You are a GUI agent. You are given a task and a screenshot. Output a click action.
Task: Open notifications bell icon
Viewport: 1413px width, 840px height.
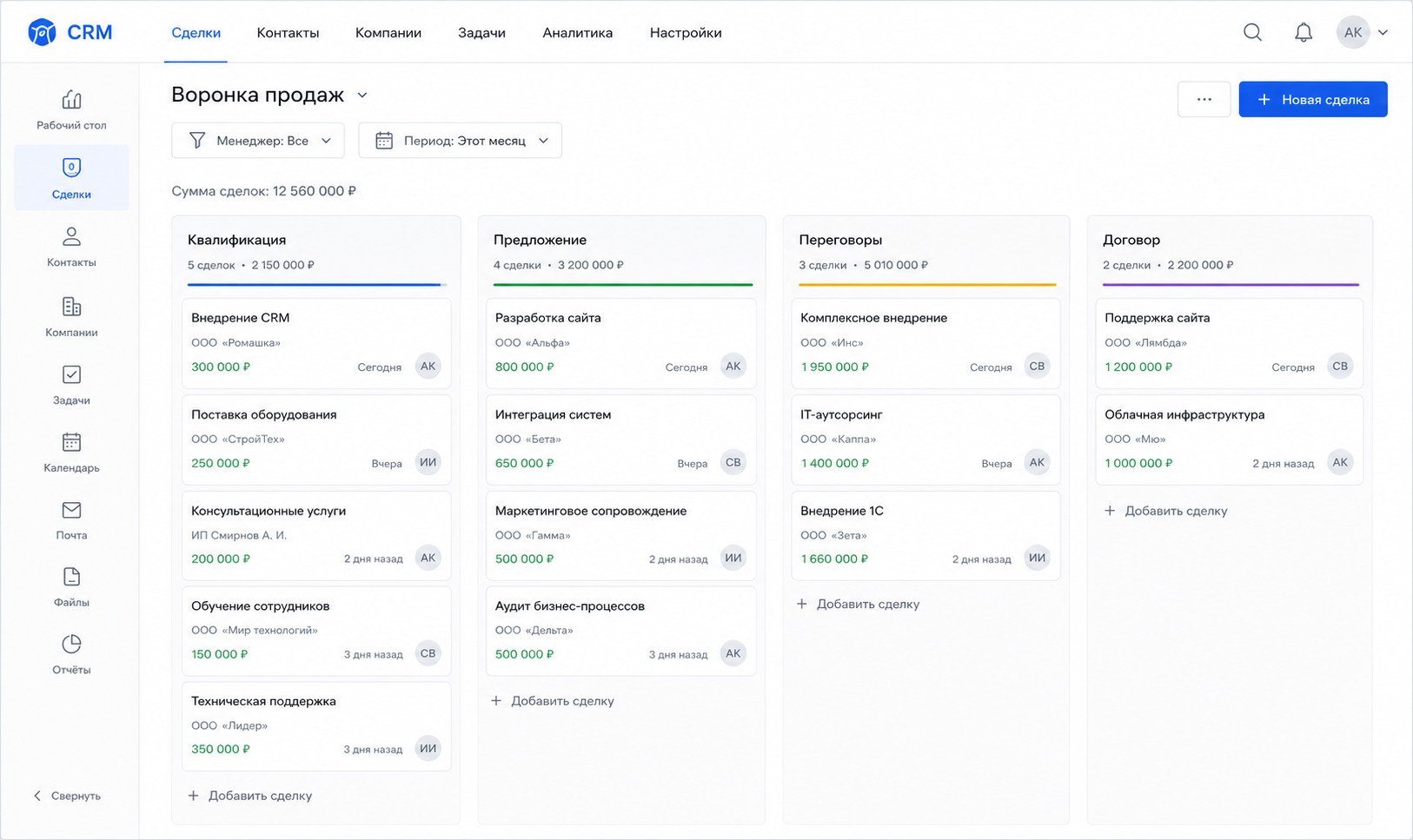coord(1304,32)
